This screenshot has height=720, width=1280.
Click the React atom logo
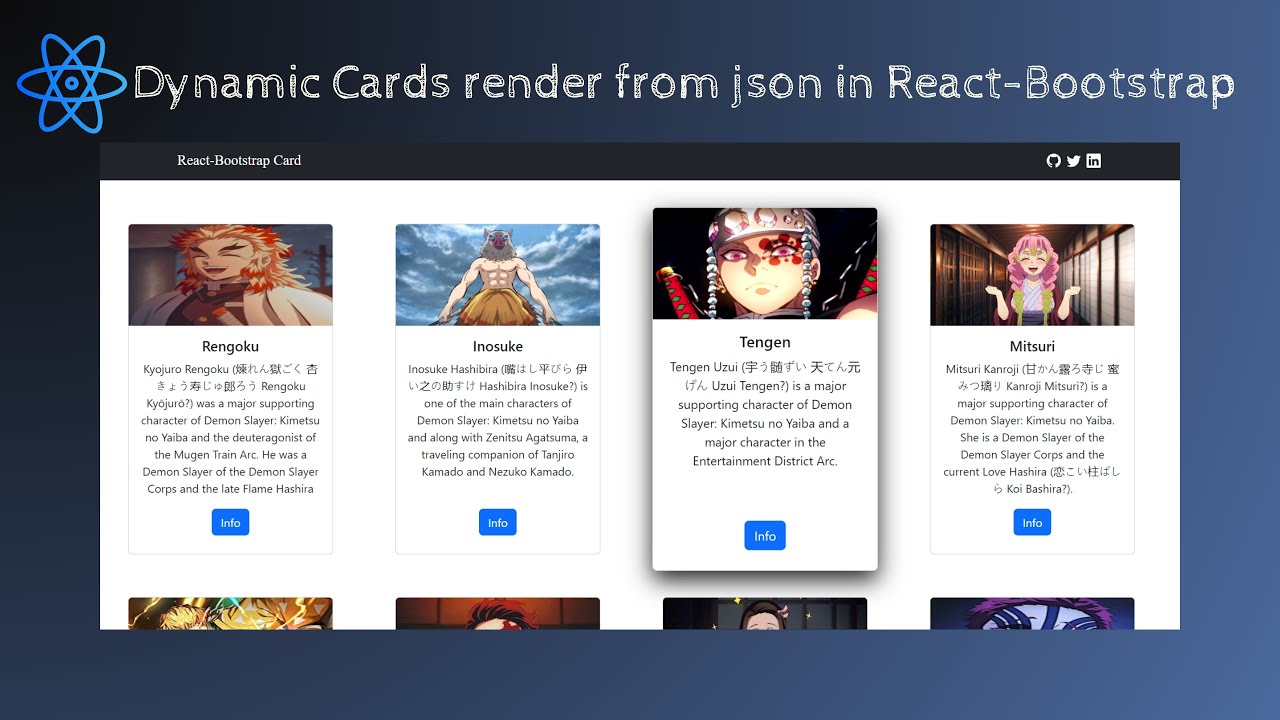[x=72, y=84]
